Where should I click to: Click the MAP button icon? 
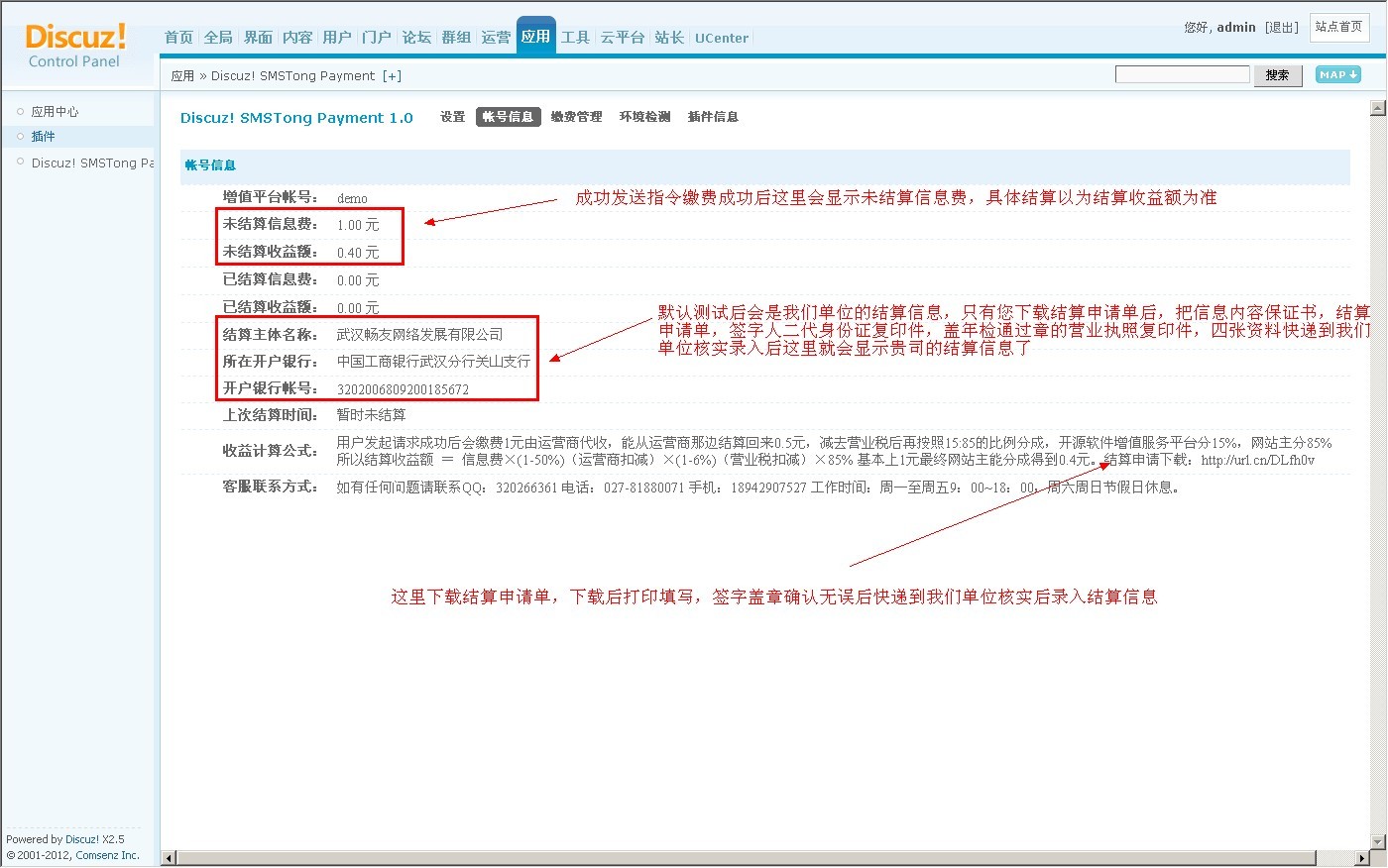click(1337, 74)
